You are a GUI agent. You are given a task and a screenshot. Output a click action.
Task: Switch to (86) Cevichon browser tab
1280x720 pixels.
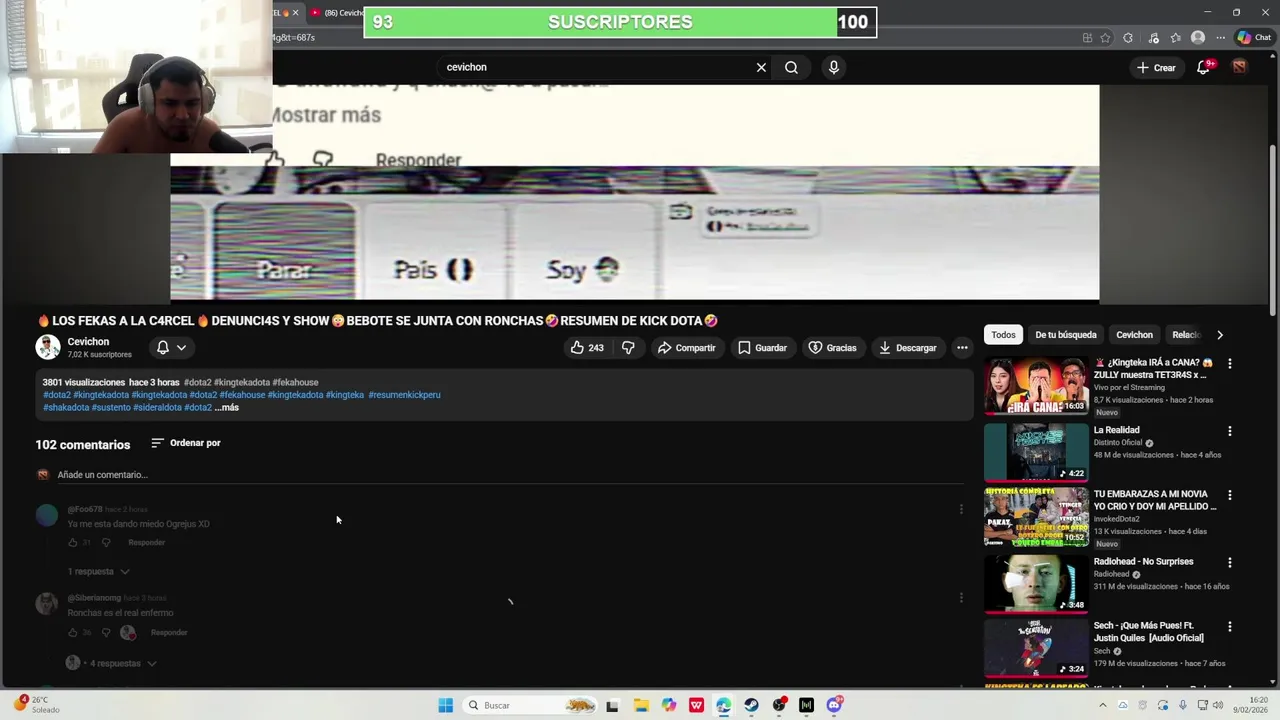[x=336, y=13]
